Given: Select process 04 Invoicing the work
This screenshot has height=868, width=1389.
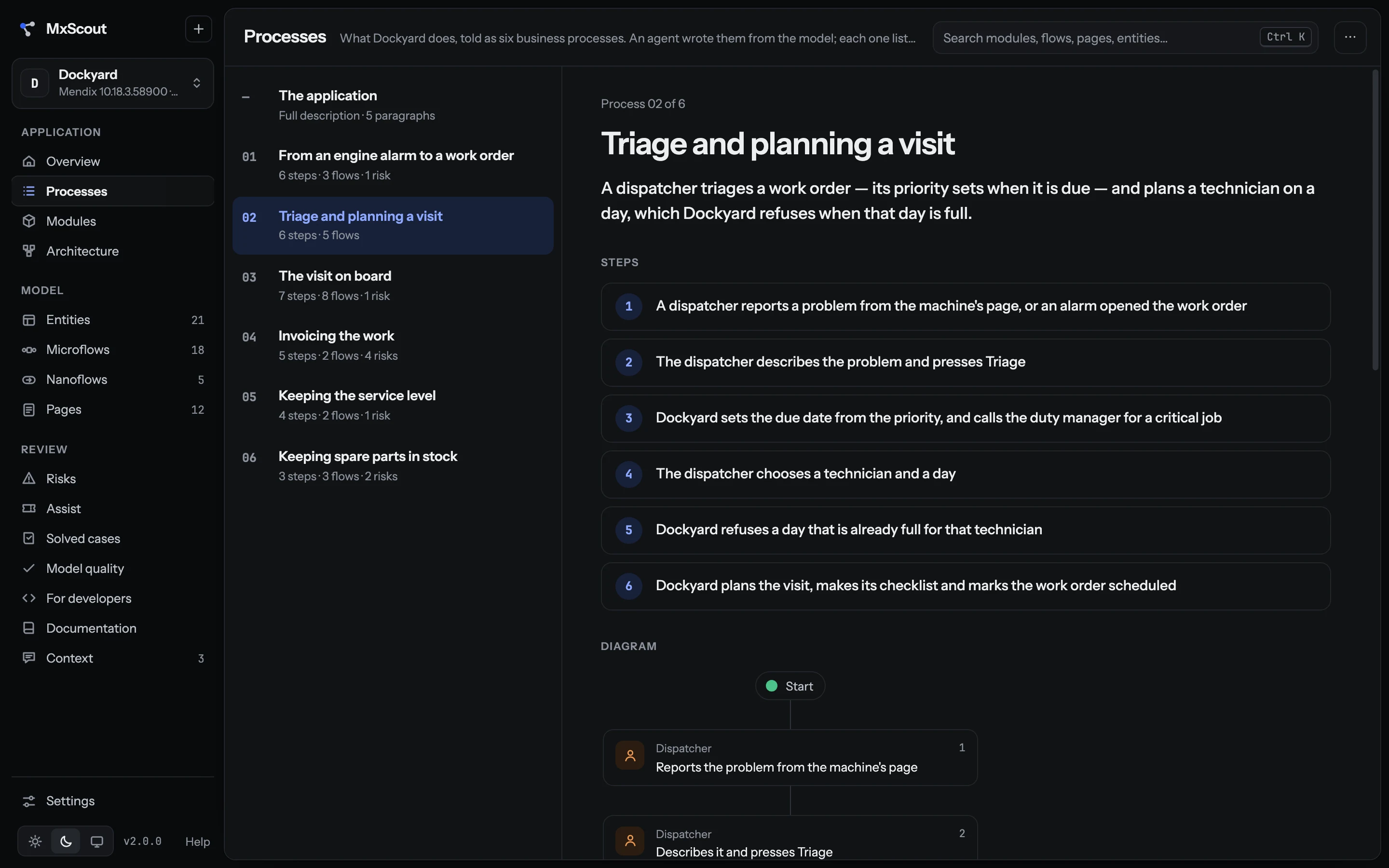Looking at the screenshot, I should (393, 346).
